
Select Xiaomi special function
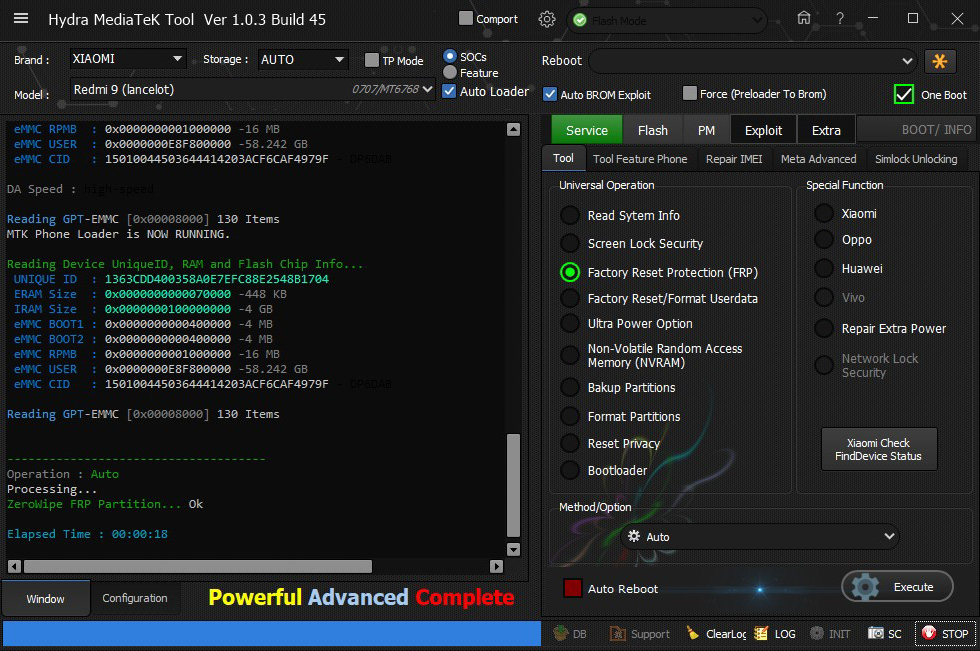tap(824, 213)
